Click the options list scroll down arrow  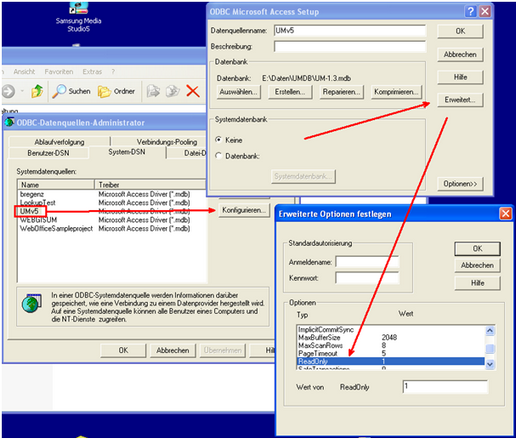(490, 364)
